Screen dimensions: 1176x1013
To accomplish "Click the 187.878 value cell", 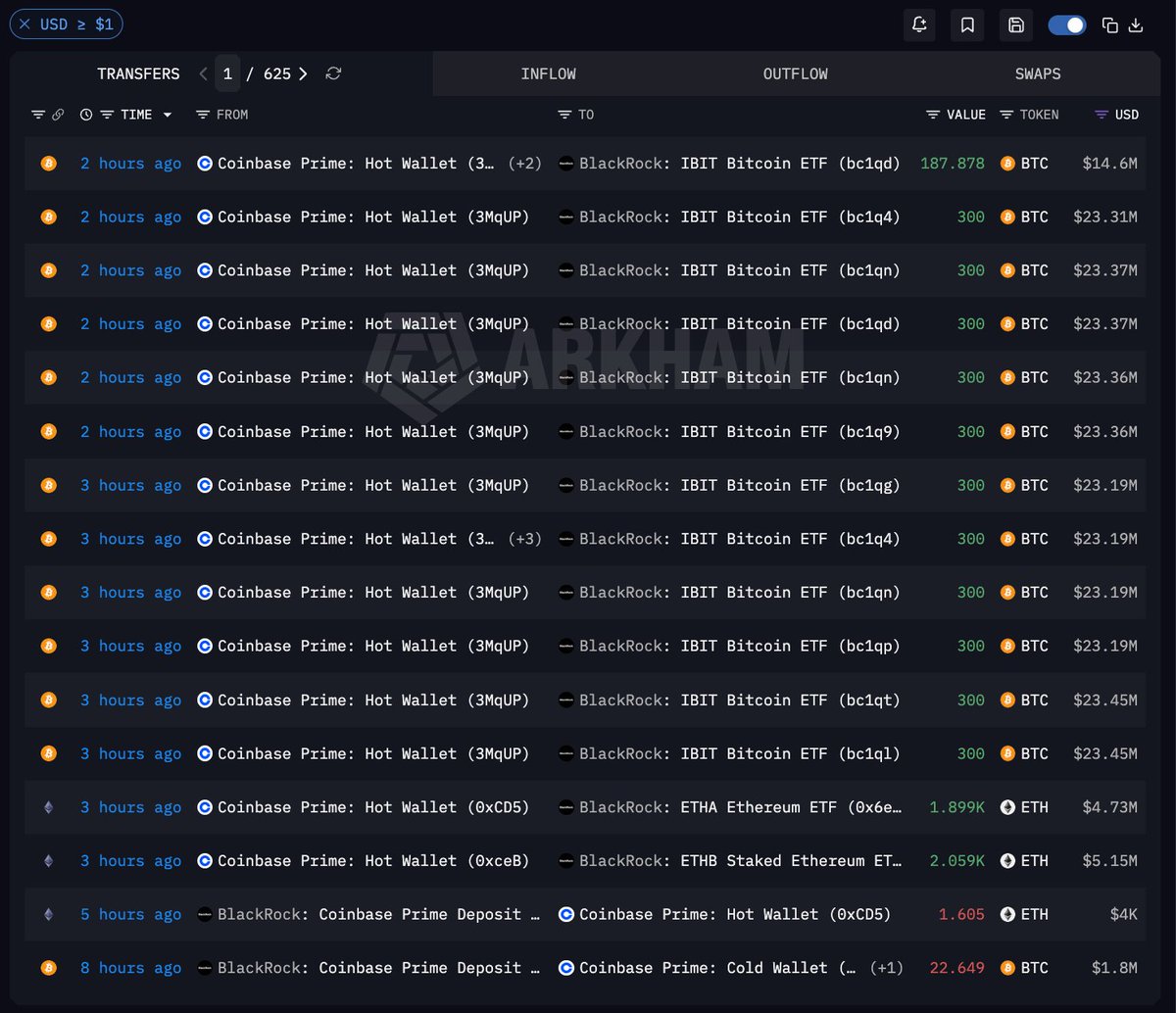I will click(x=953, y=164).
